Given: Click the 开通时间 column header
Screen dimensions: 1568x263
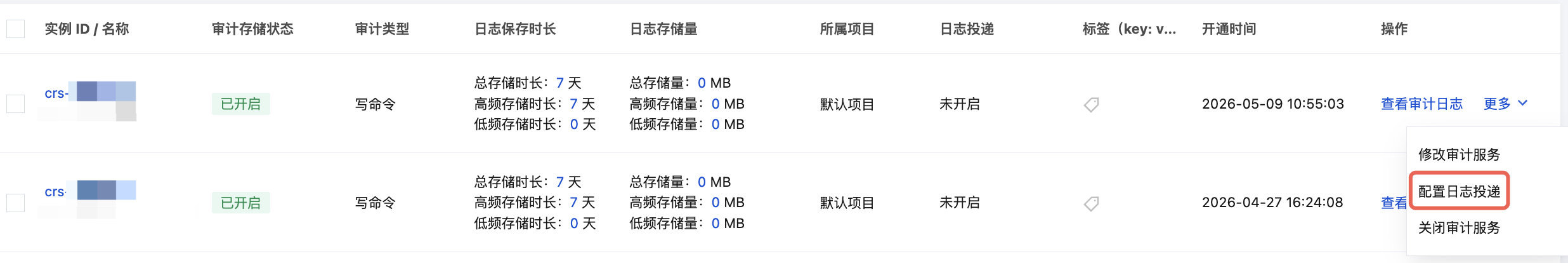Looking at the screenshot, I should (1229, 29).
